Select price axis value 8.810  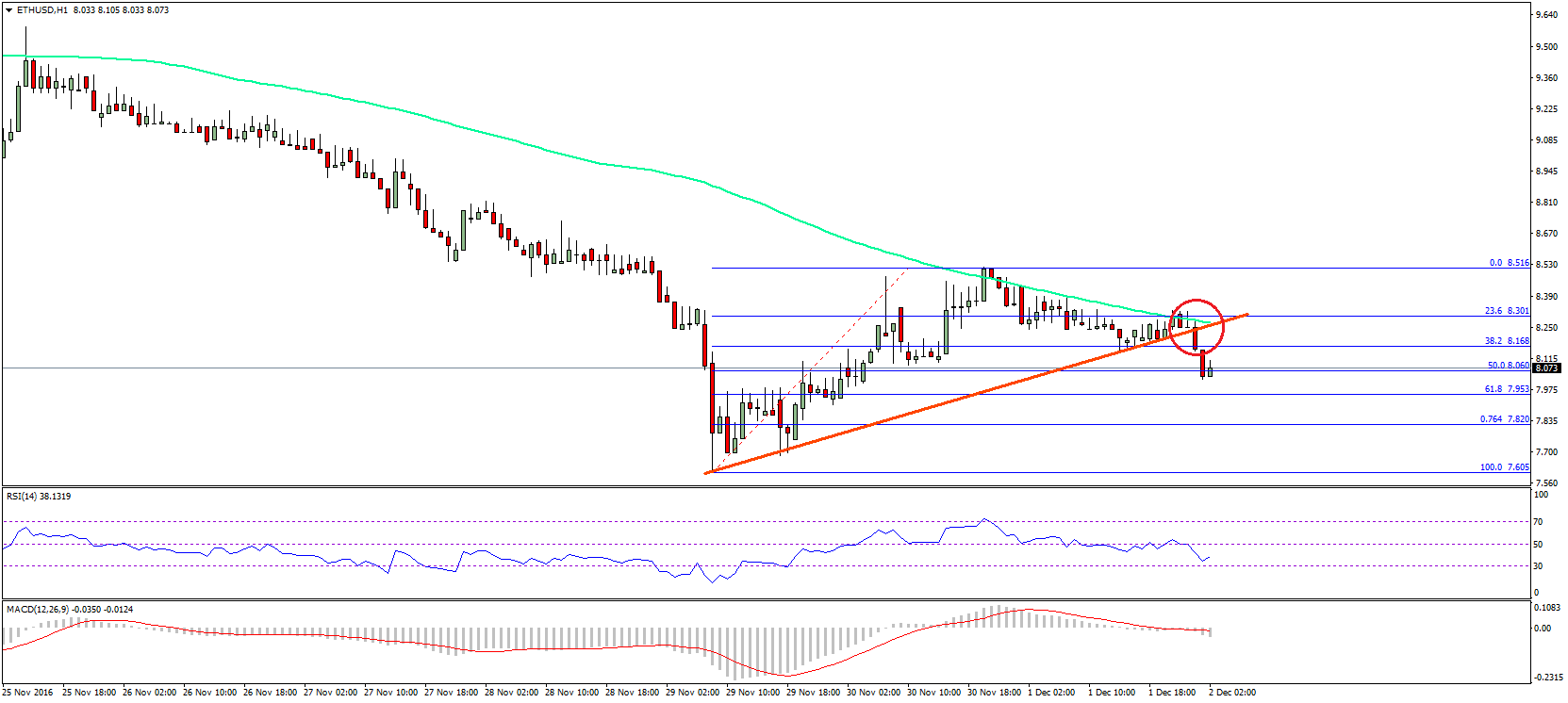click(1546, 203)
